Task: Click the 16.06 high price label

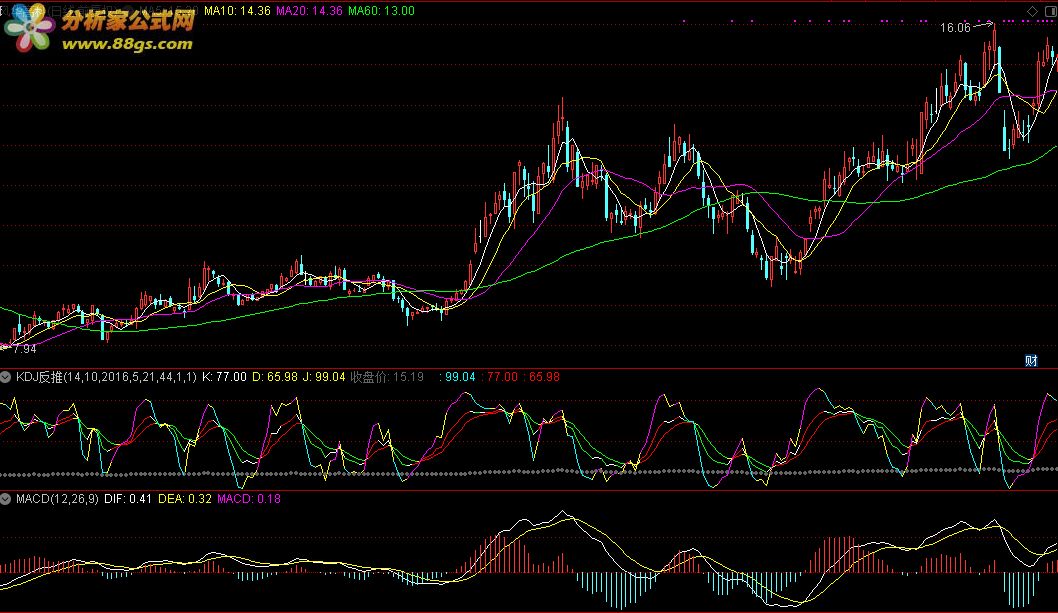Action: [x=955, y=28]
